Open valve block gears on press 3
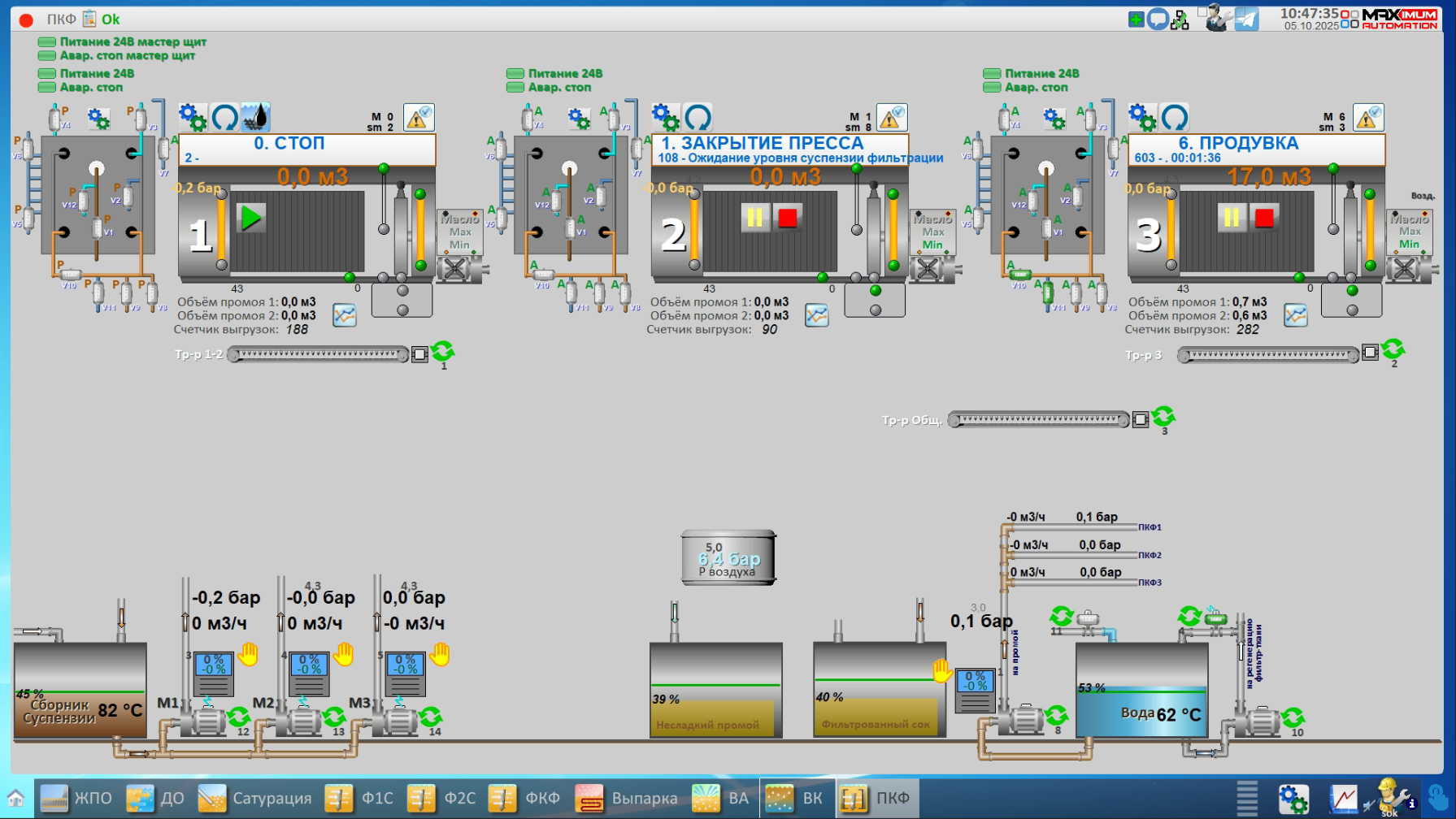Viewport: 1456px width, 819px height. pyautogui.click(x=1054, y=119)
